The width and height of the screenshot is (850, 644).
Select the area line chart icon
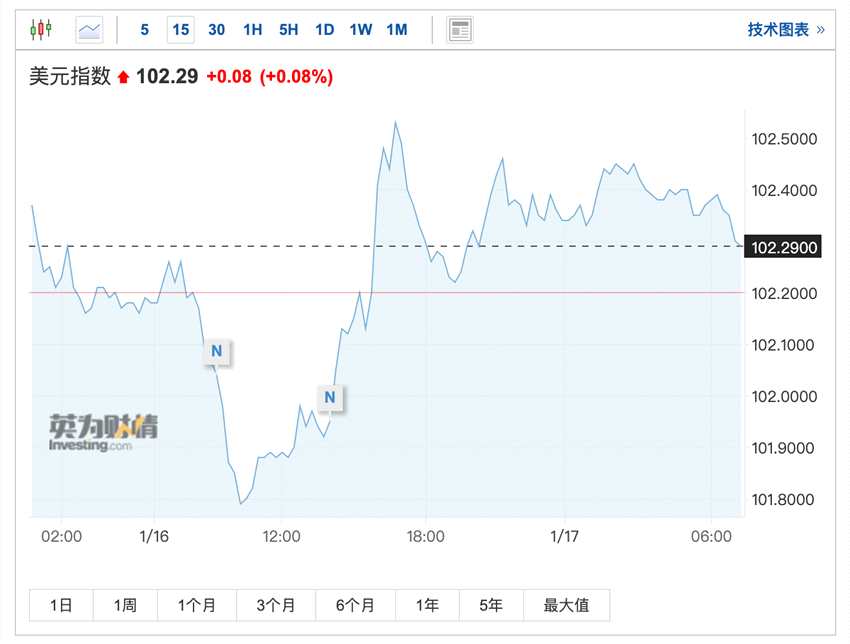(x=90, y=30)
